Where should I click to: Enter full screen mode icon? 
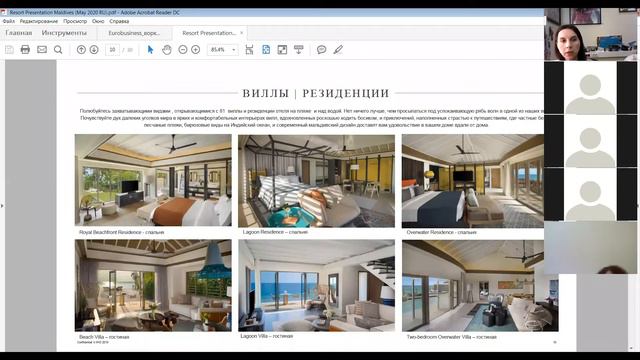click(282, 50)
